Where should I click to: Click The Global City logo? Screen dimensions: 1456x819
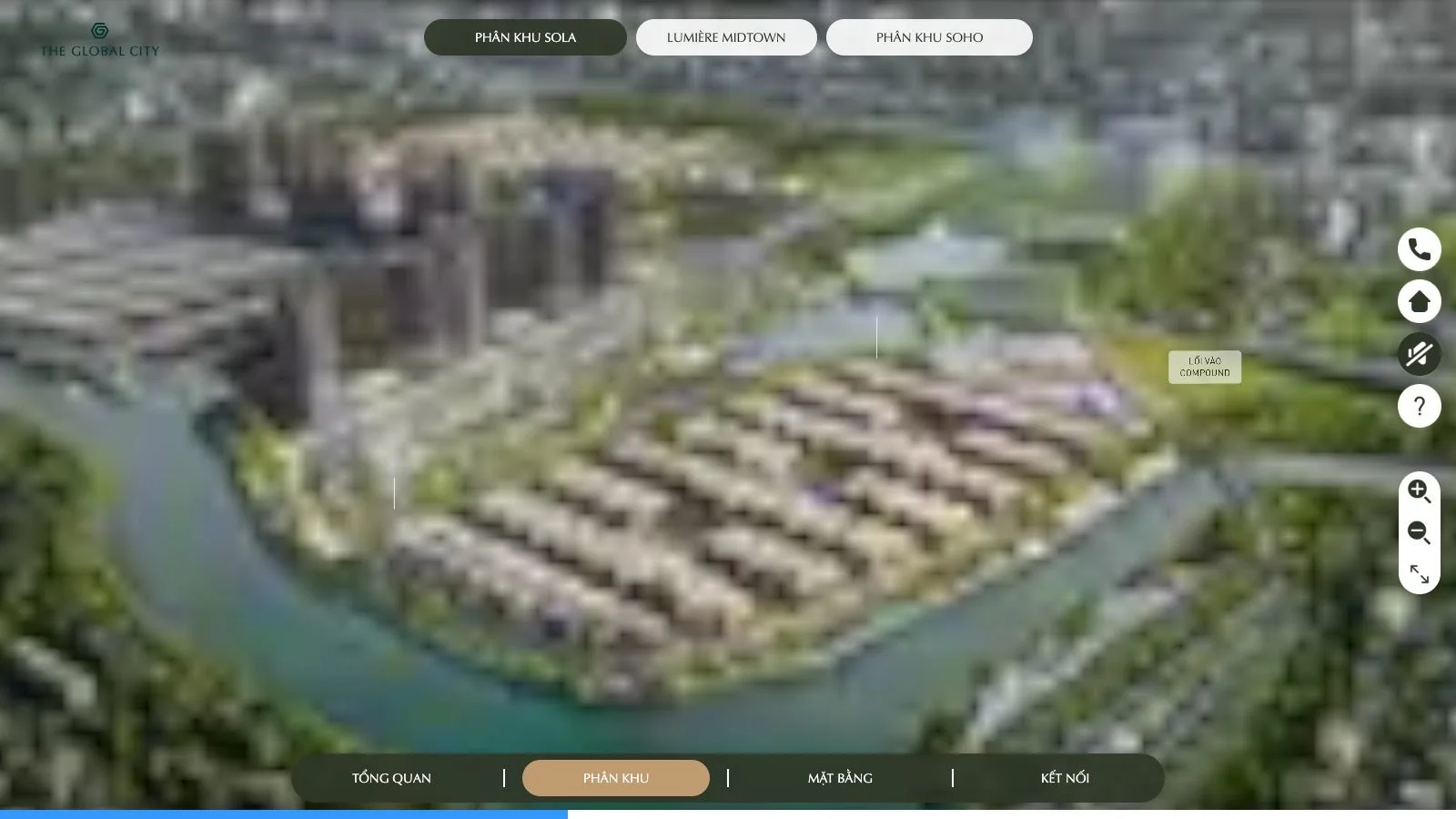coord(100,40)
